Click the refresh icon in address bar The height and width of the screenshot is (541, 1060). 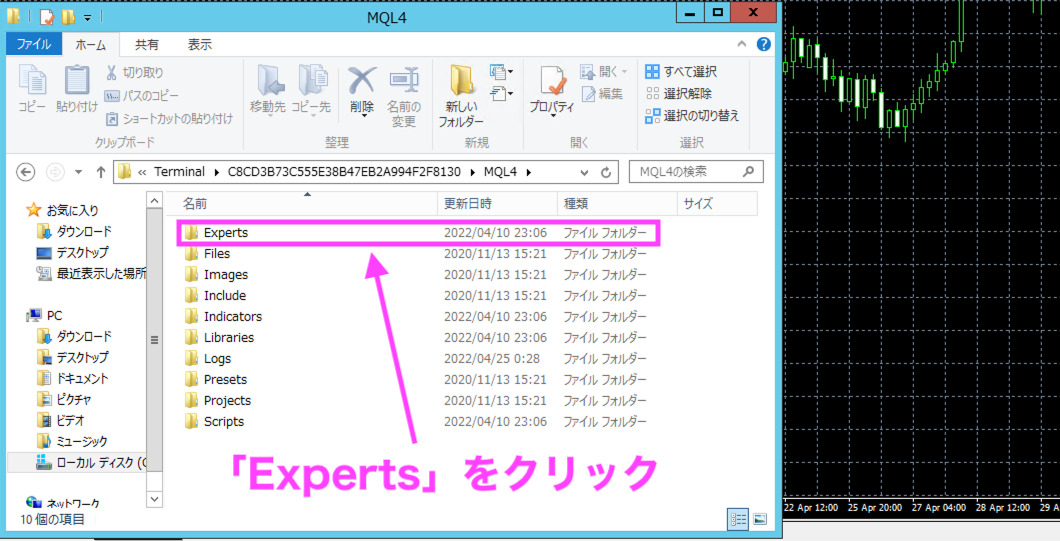click(x=606, y=172)
